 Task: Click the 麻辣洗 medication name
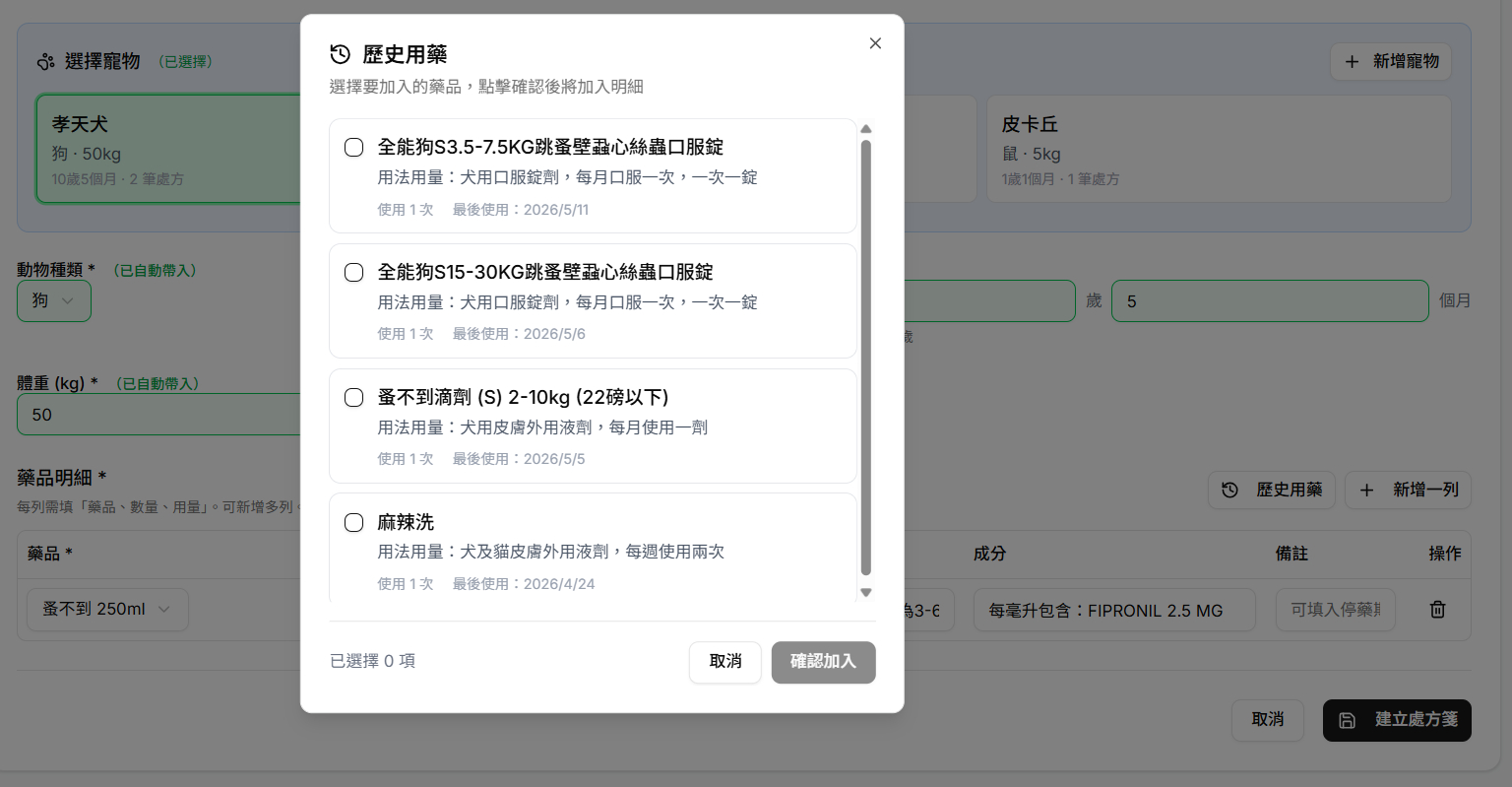406,523
